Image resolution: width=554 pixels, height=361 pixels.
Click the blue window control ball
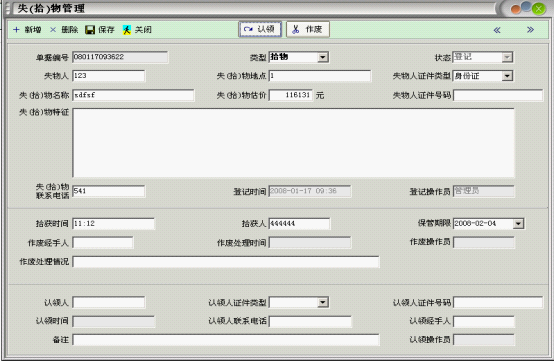click(x=526, y=7)
